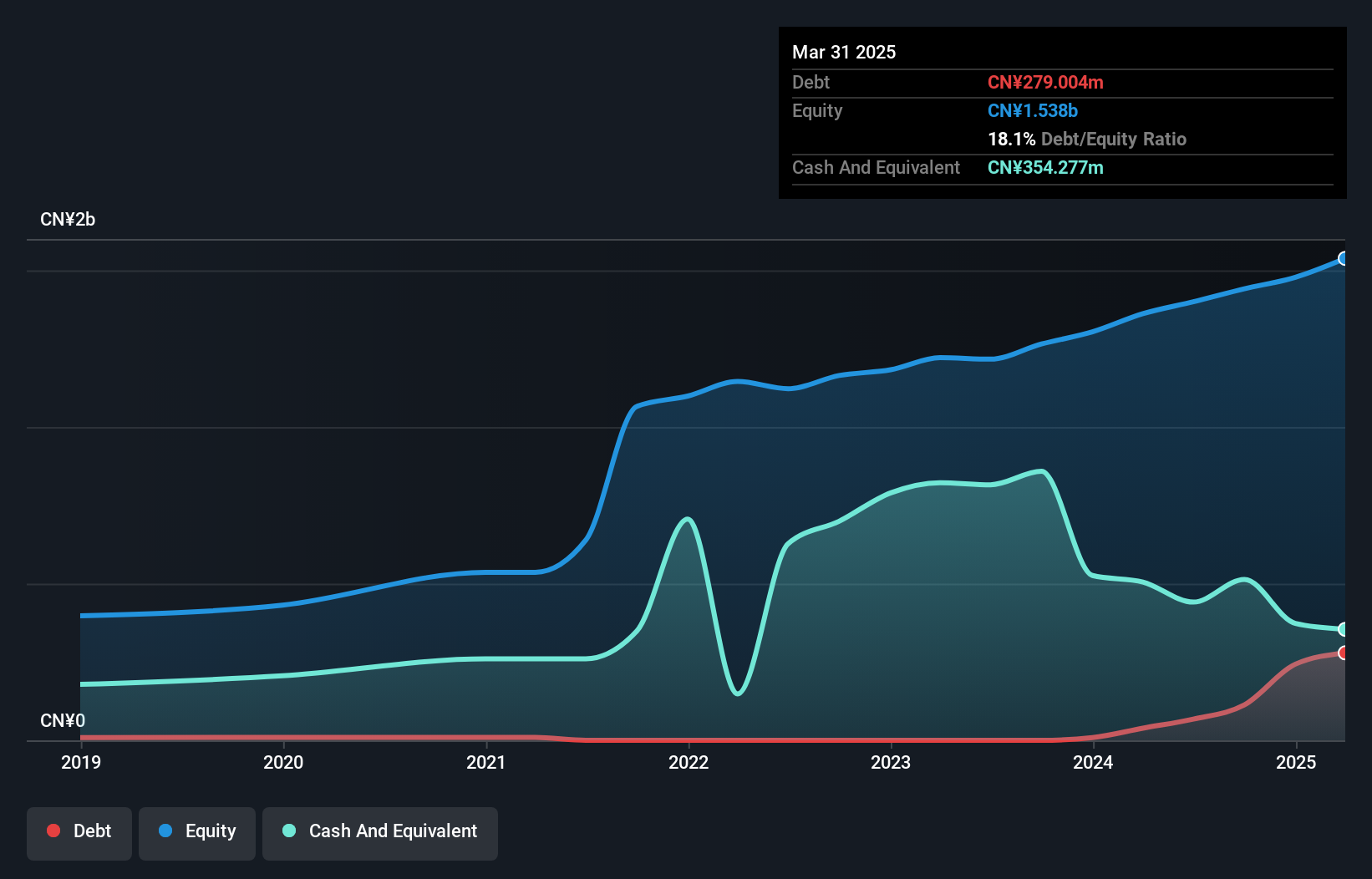Select the Equity endpoint marker at Mar 2025
The width and height of the screenshot is (1372, 879).
point(1343,259)
